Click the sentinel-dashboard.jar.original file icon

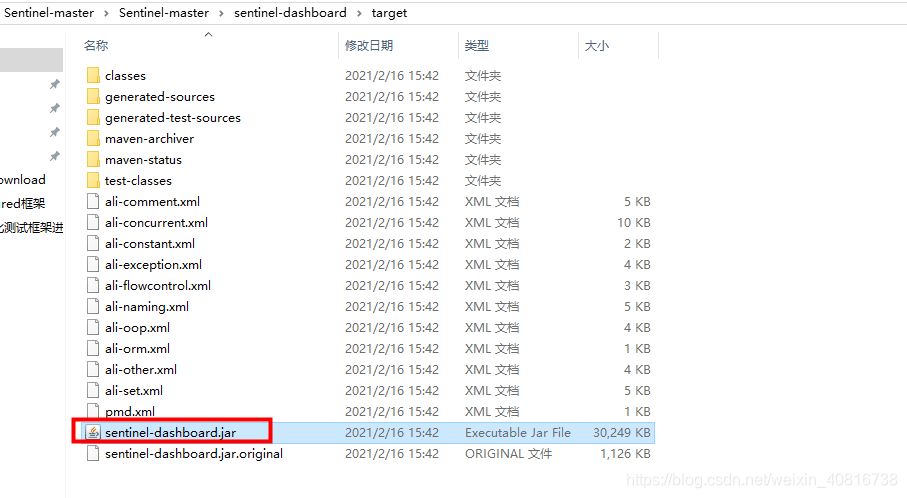[x=93, y=453]
